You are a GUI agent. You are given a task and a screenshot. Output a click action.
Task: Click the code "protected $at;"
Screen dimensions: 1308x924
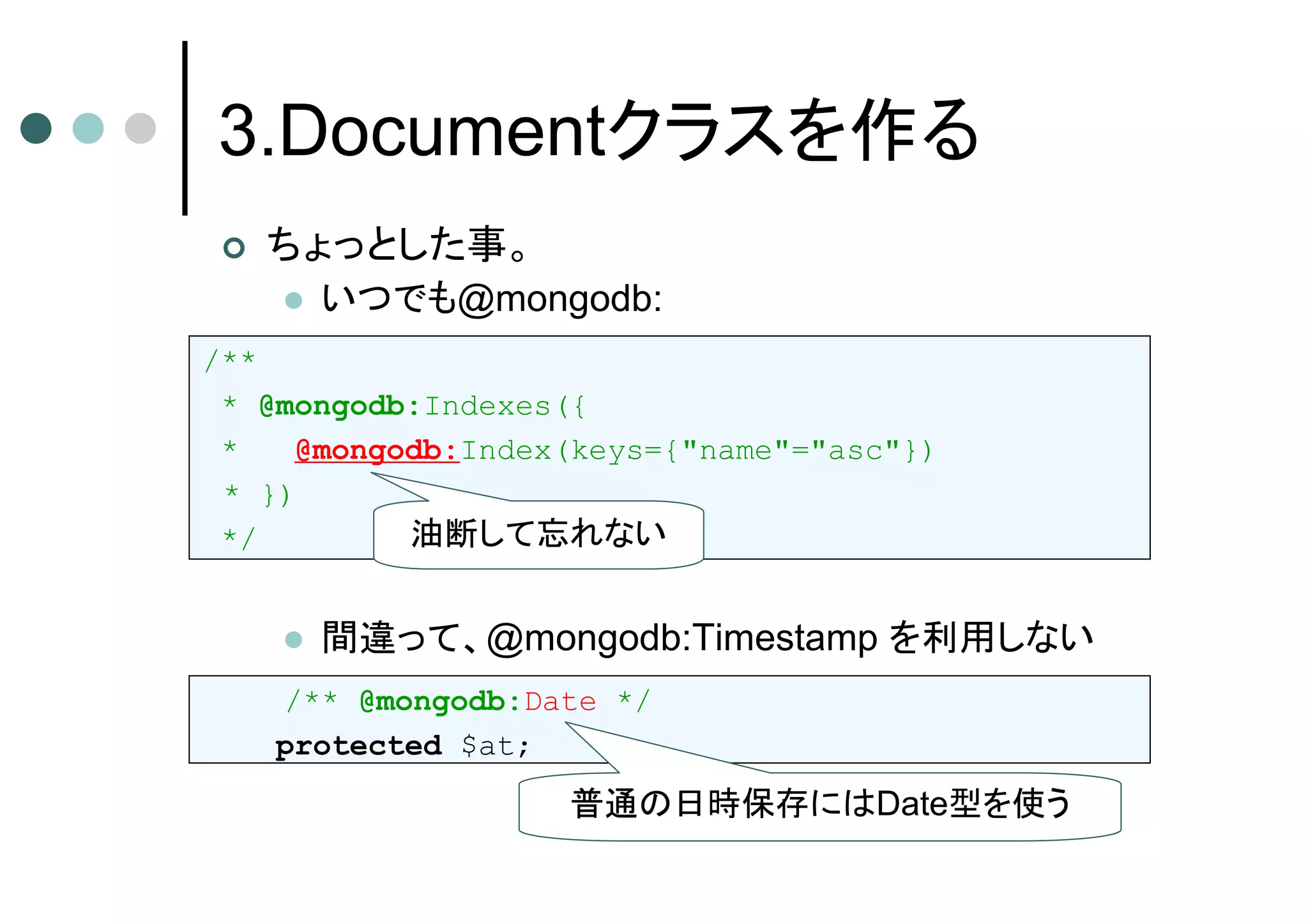[x=402, y=746]
